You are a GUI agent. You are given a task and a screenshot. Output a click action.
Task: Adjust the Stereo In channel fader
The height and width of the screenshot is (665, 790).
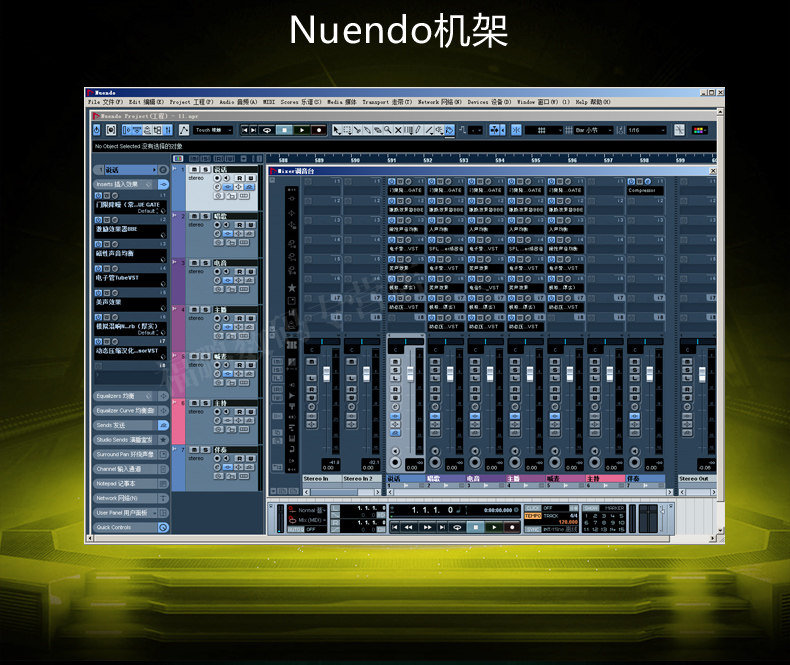326,374
